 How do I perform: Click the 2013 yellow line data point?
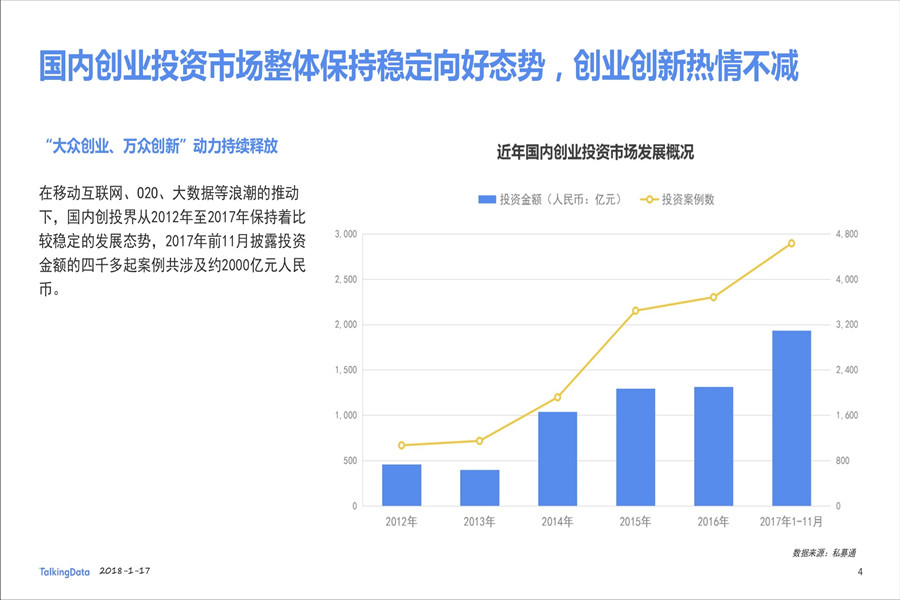pos(479,441)
